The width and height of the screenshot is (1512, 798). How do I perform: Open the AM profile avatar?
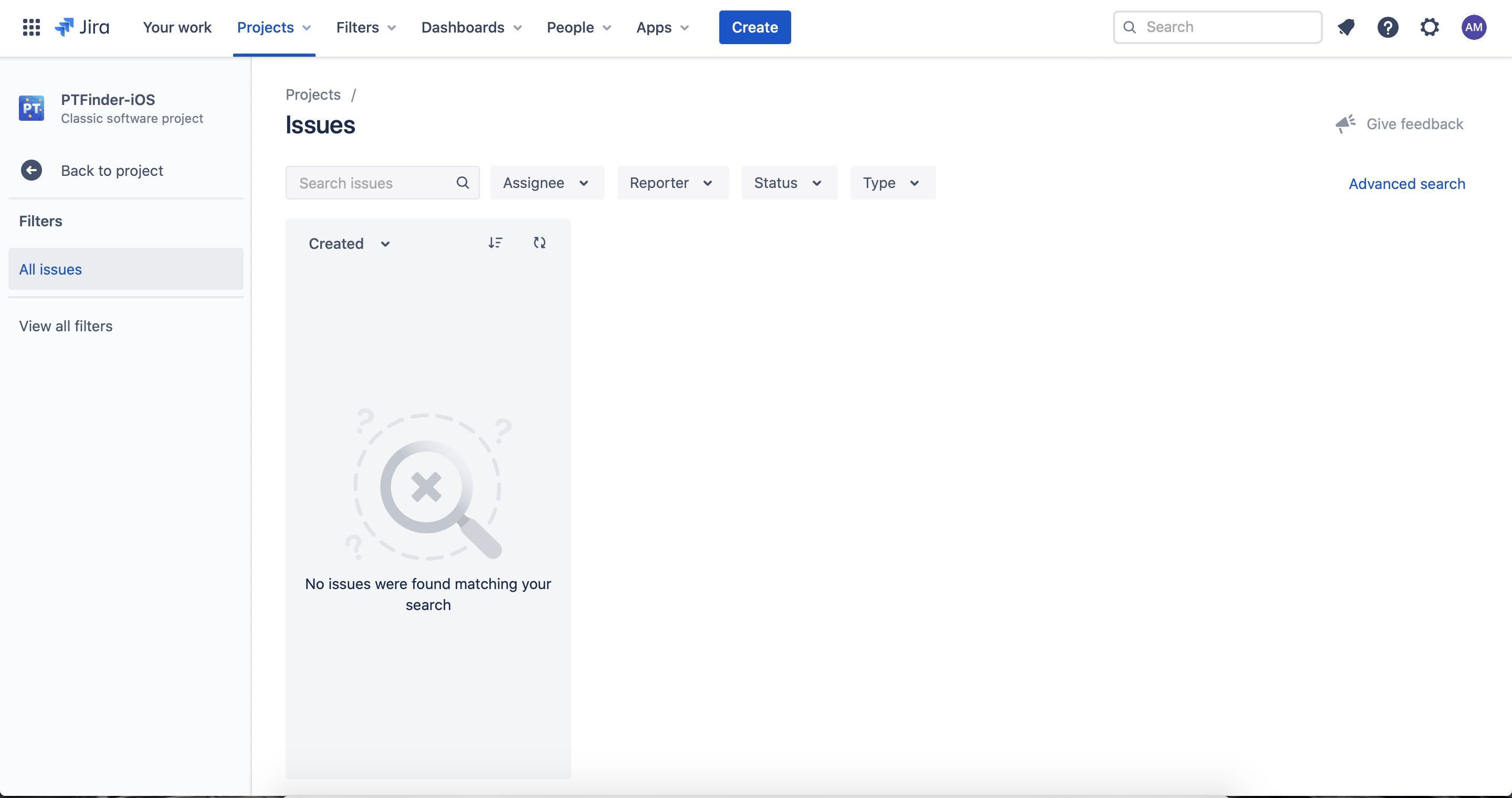point(1473,27)
